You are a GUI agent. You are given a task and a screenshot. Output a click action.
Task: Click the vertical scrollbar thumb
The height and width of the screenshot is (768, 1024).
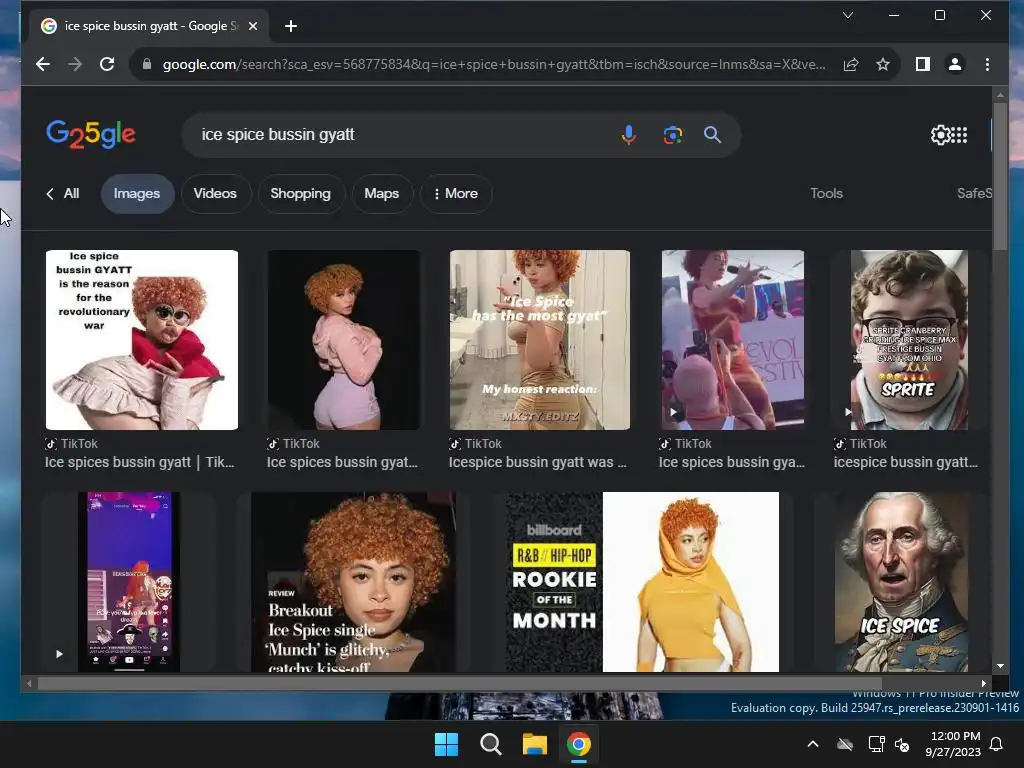1000,176
